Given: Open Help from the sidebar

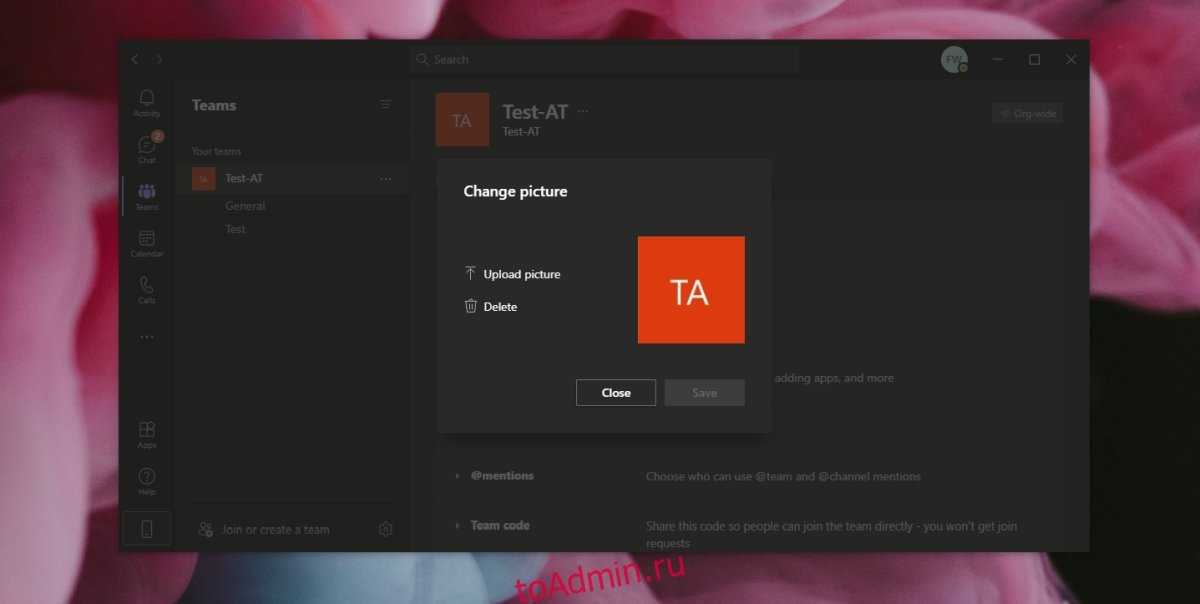Looking at the screenshot, I should (x=147, y=481).
